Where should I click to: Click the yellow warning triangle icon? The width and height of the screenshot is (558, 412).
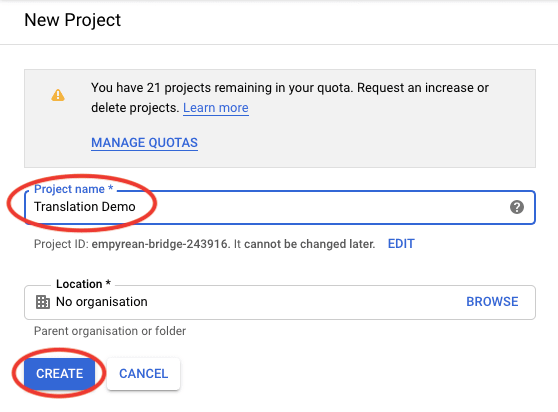point(58,95)
